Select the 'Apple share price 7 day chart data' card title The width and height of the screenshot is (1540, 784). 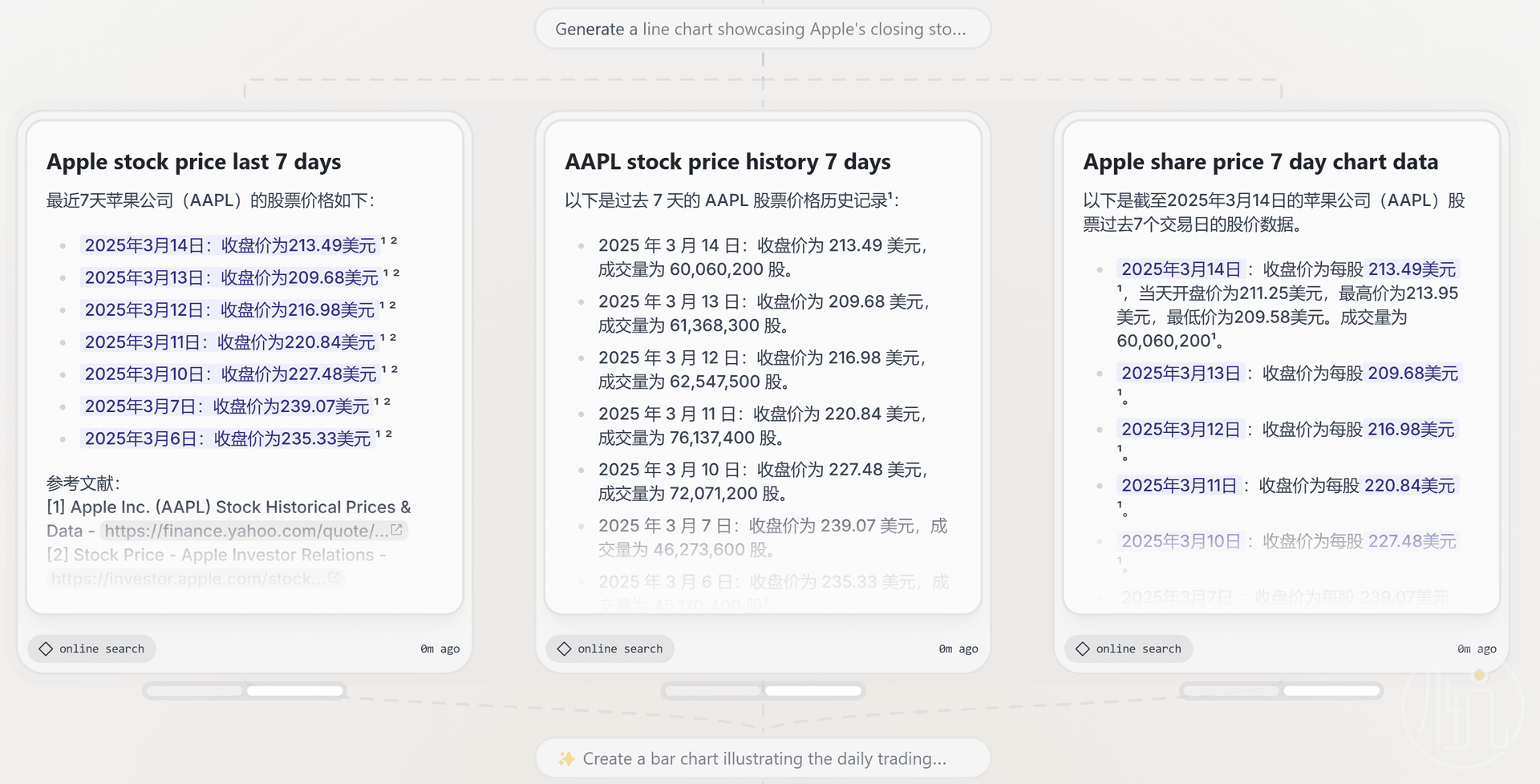pyautogui.click(x=1260, y=162)
